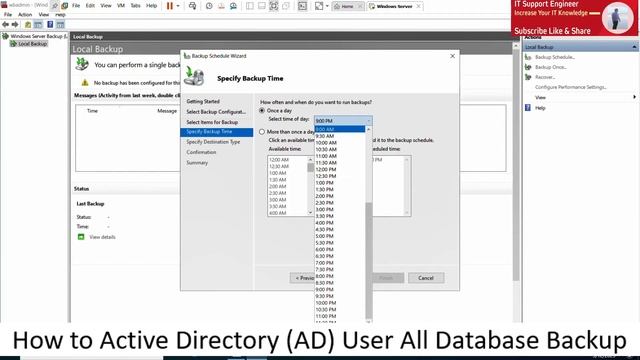Open the pause button dropdown arrow
640x360 pixels.
[x=178, y=6]
